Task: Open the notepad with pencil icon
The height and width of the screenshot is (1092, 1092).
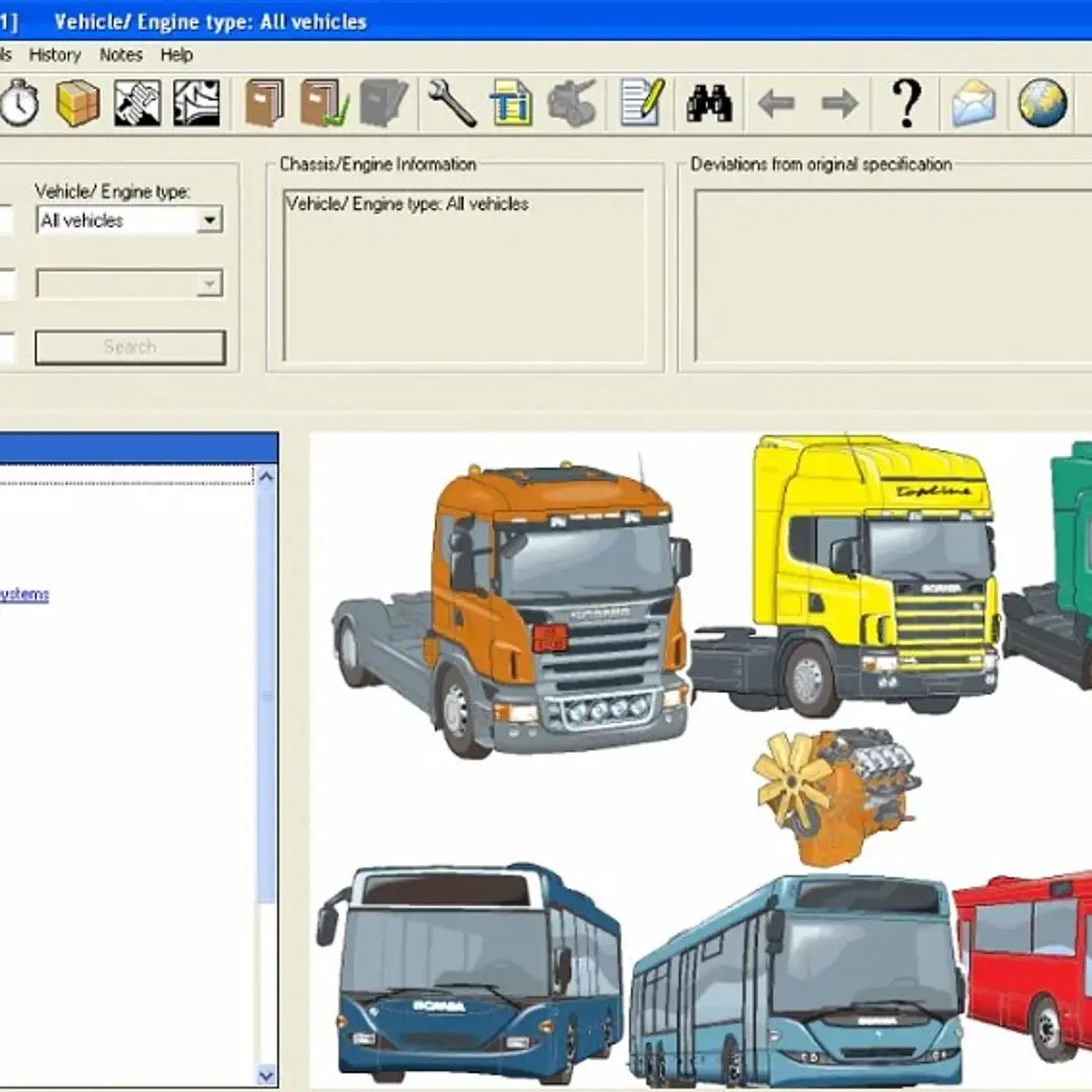Action: coord(642,103)
